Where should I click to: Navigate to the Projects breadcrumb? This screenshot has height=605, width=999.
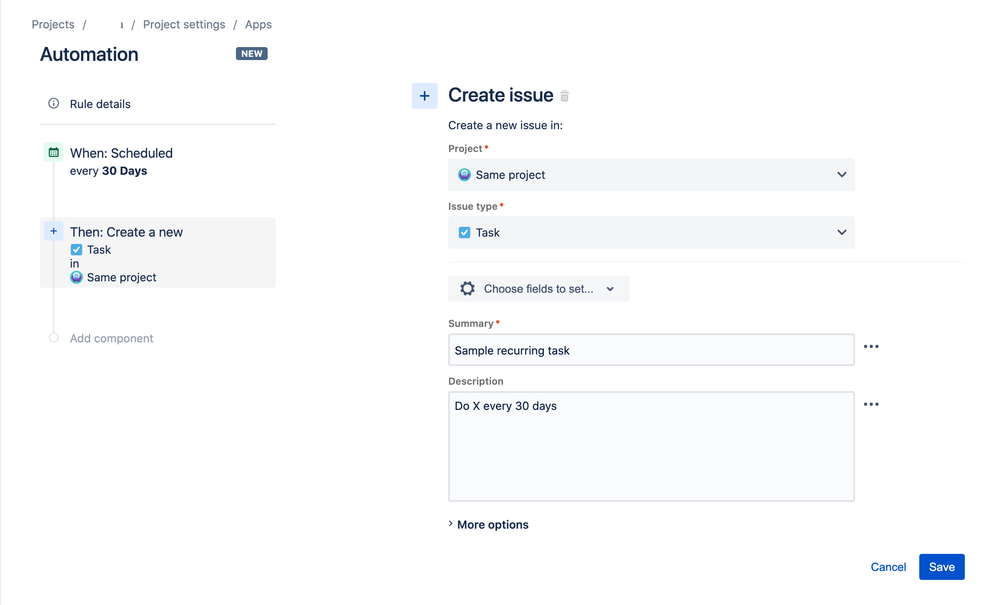[52, 24]
